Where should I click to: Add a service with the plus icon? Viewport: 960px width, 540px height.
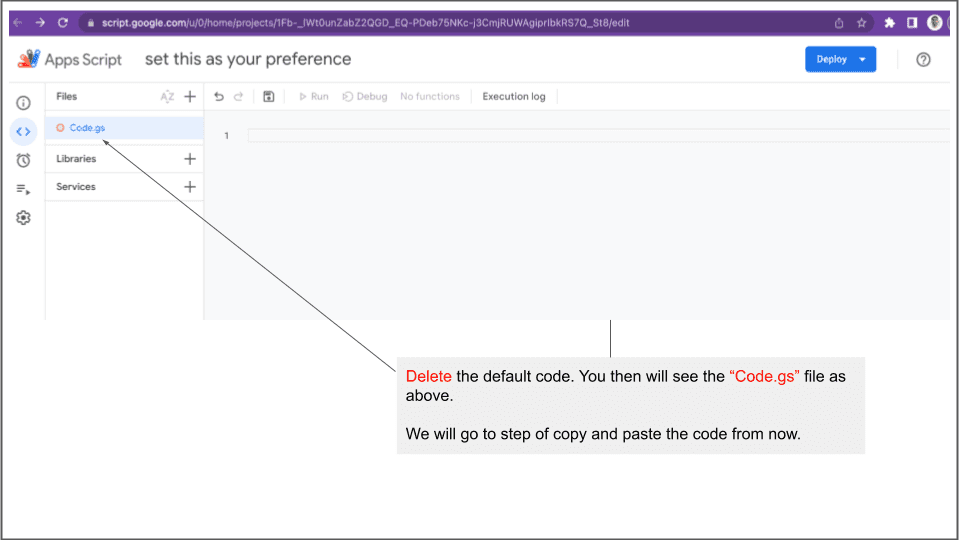click(x=190, y=187)
